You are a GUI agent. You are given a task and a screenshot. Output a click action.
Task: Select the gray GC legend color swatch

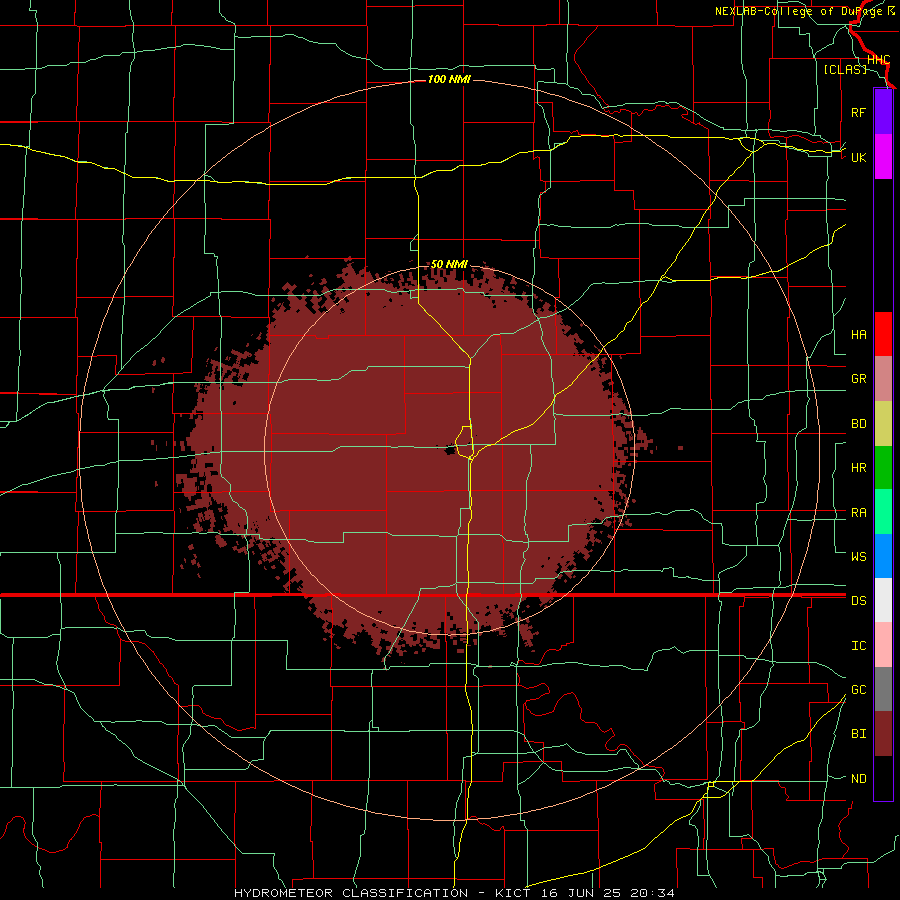(883, 689)
